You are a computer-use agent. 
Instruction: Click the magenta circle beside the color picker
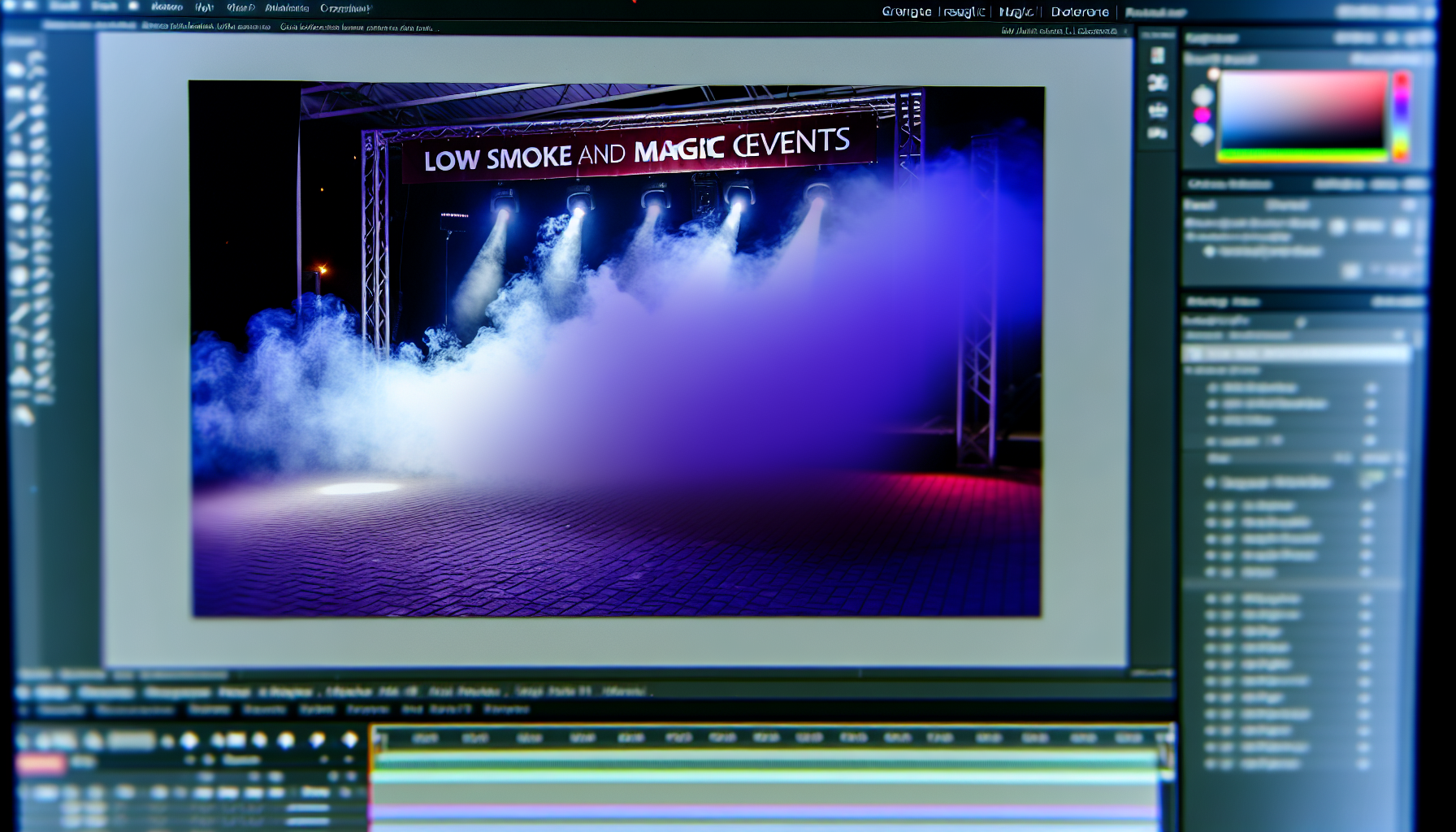(x=1202, y=115)
